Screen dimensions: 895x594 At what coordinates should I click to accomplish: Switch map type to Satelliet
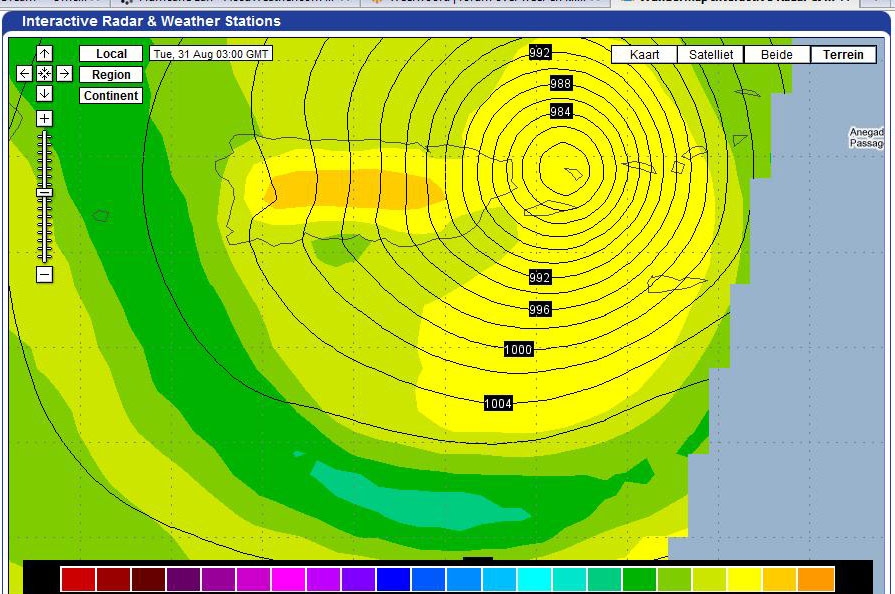(x=711, y=55)
